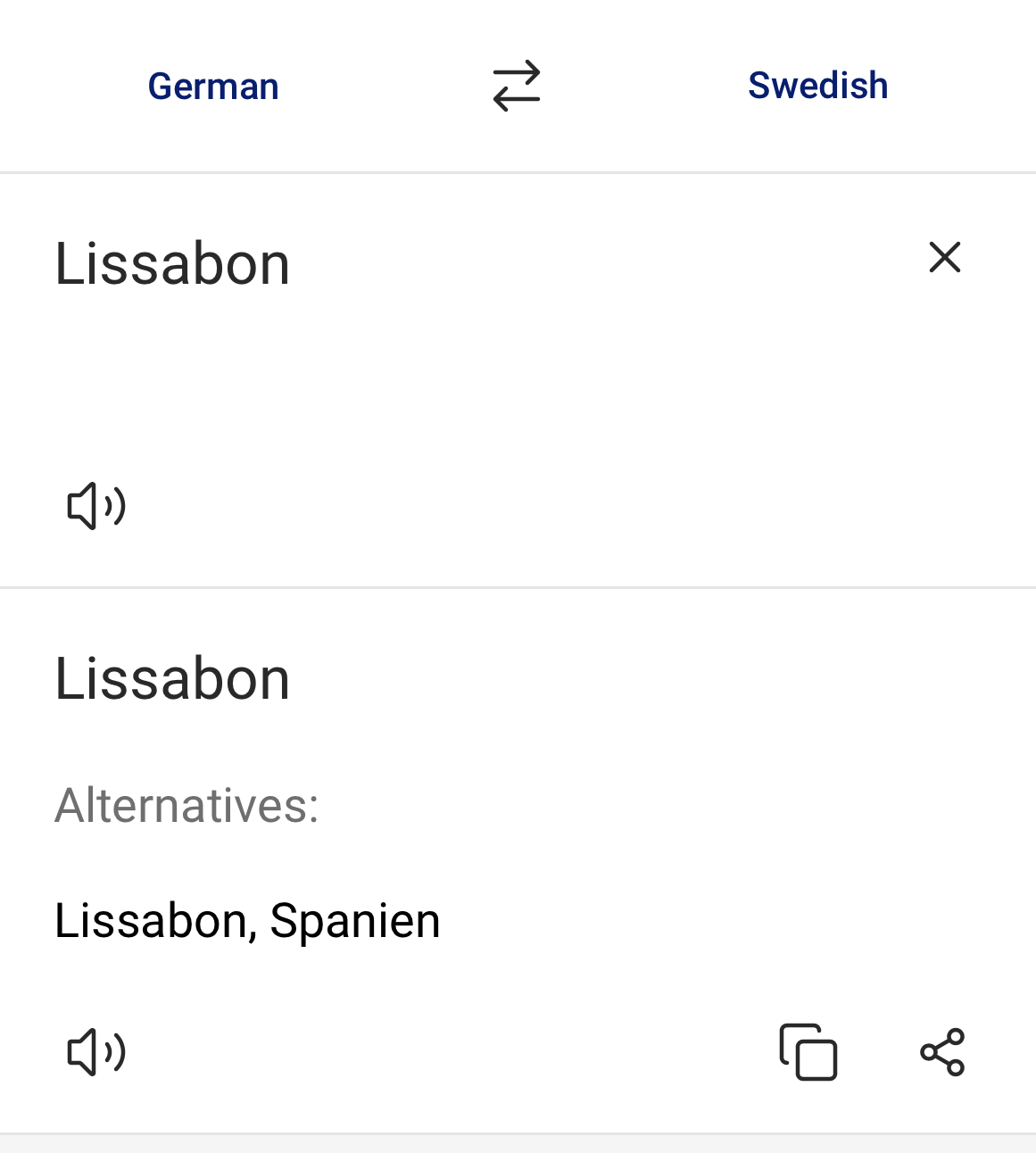The height and width of the screenshot is (1153, 1036).
Task: Choose alternative translation Lissabon, Spanien
Action: coord(247,920)
